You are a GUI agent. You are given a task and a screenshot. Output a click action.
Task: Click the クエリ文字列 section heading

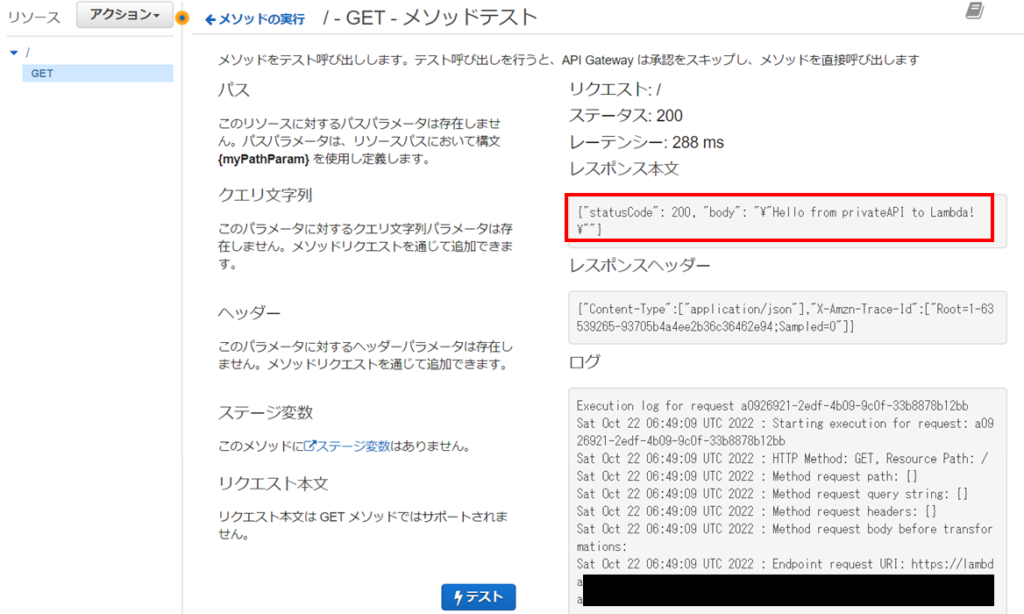pos(265,195)
